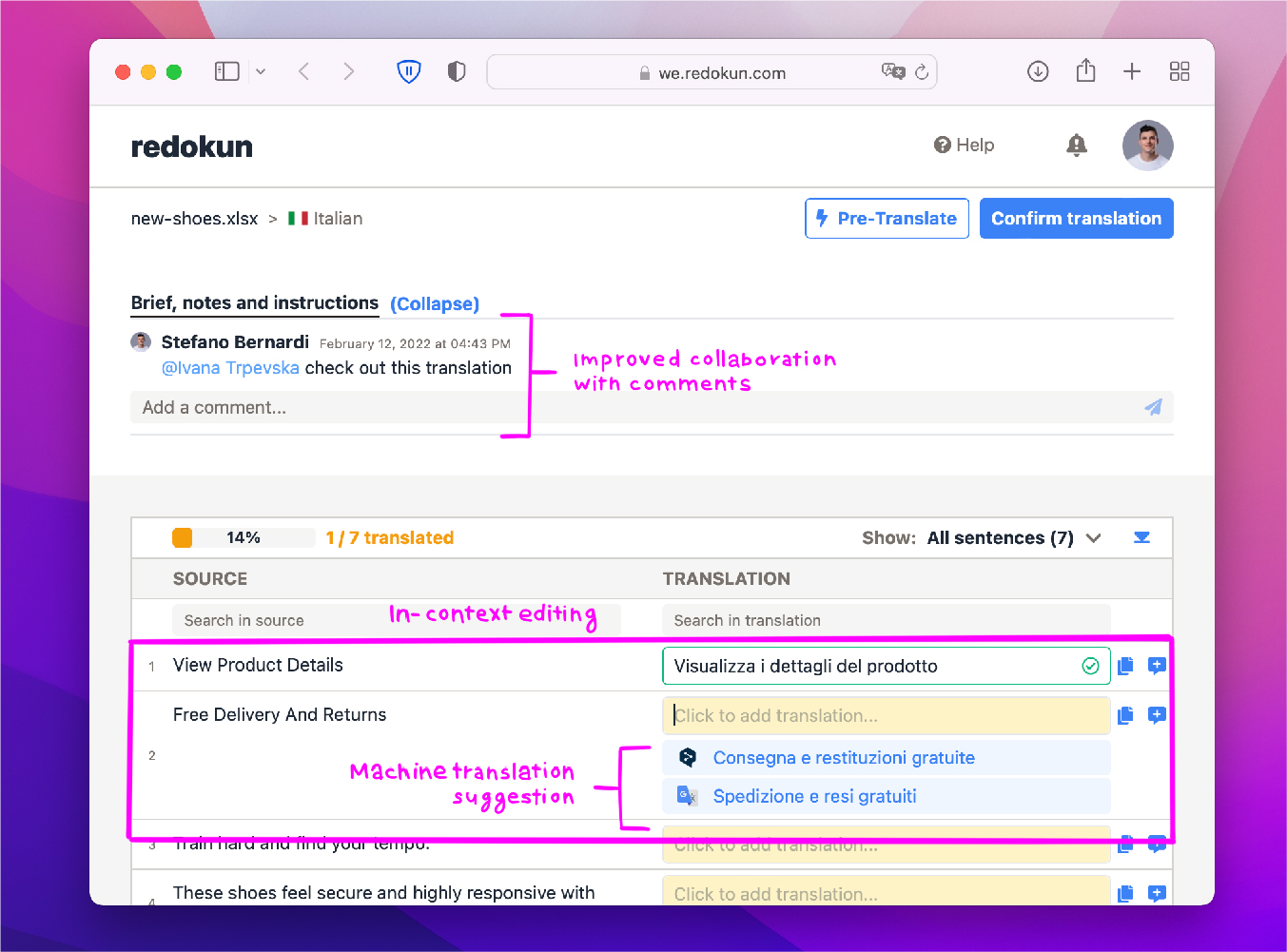Open the sidebar chevron dropdown in Safari
Image resolution: width=1287 pixels, height=952 pixels.
[261, 71]
